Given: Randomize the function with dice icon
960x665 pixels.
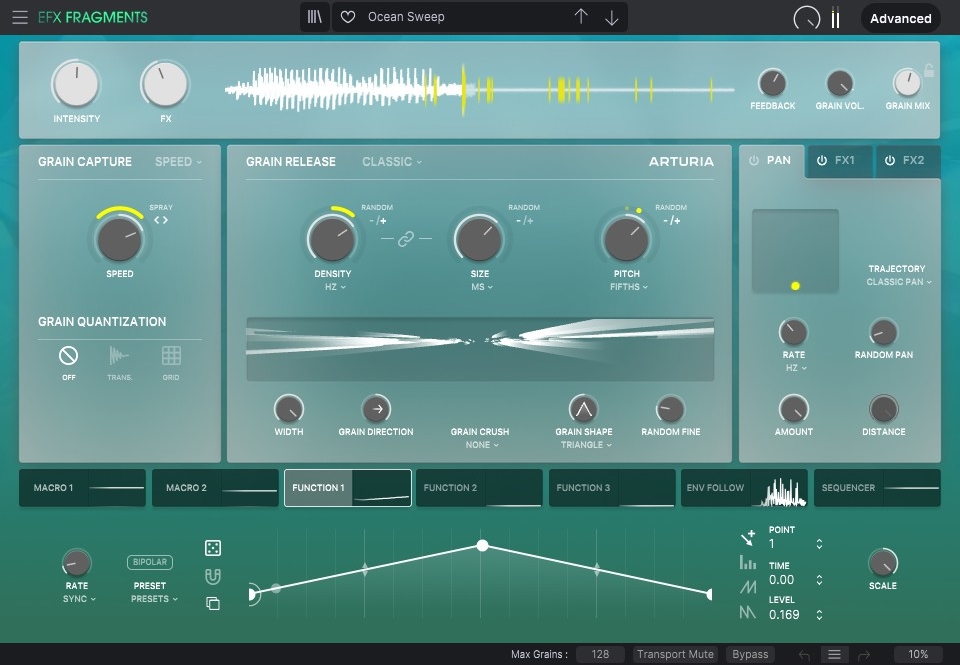Looking at the screenshot, I should click(213, 548).
